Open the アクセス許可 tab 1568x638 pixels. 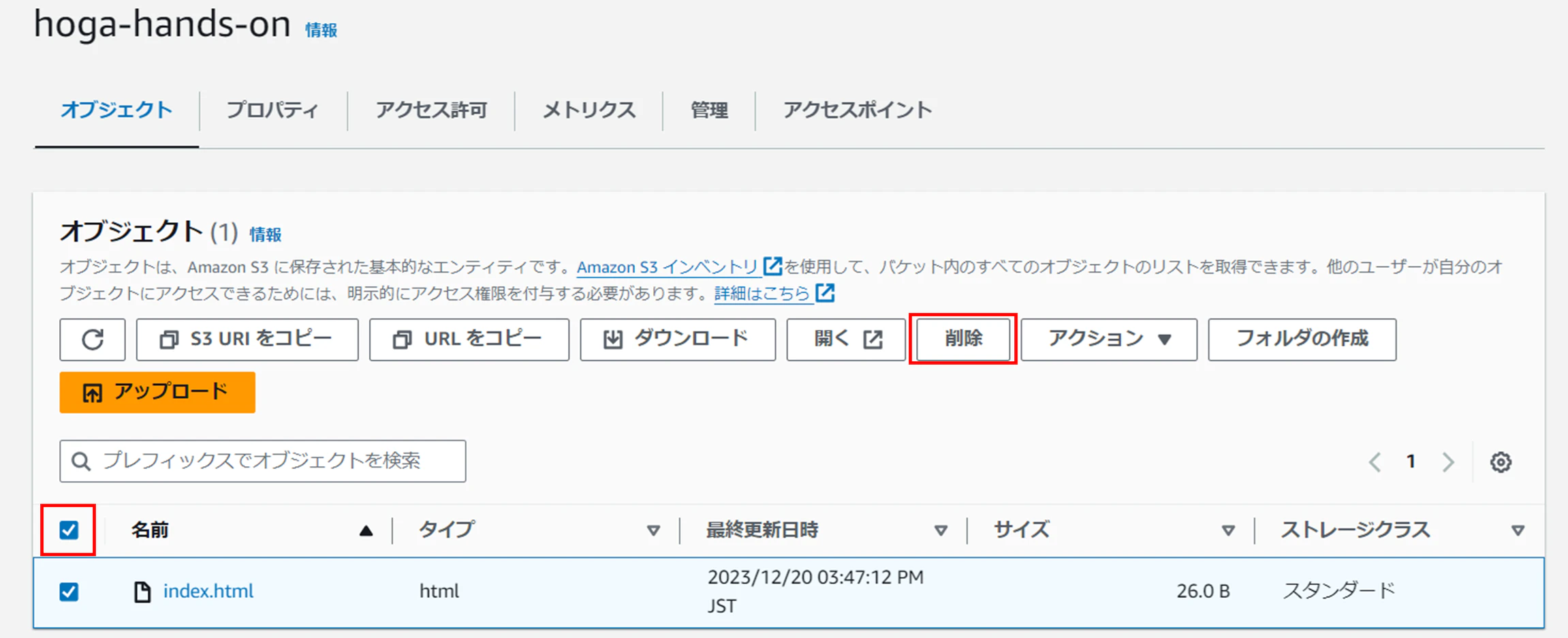pyautogui.click(x=431, y=110)
